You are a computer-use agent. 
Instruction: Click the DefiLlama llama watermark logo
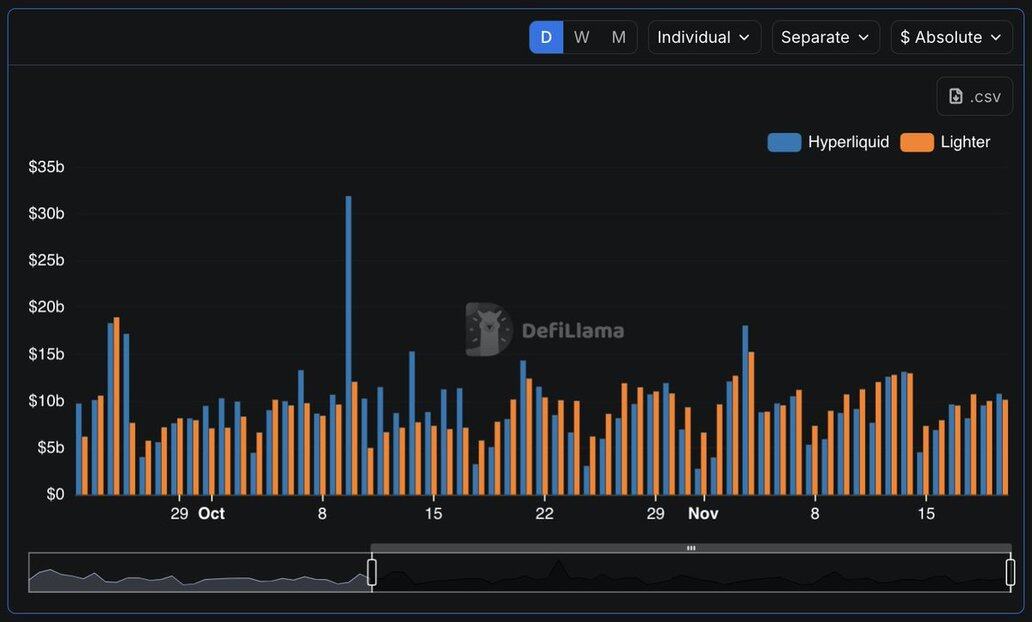coord(489,330)
